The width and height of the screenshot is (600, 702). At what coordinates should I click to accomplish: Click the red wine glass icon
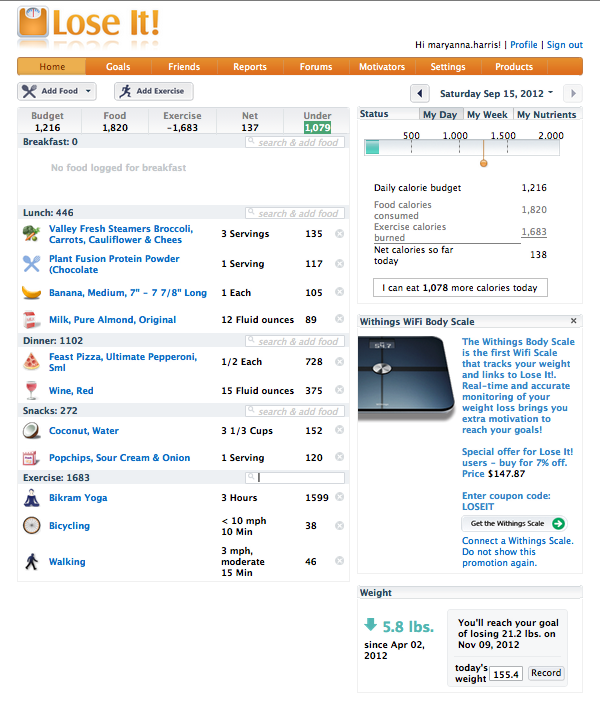coord(31,391)
